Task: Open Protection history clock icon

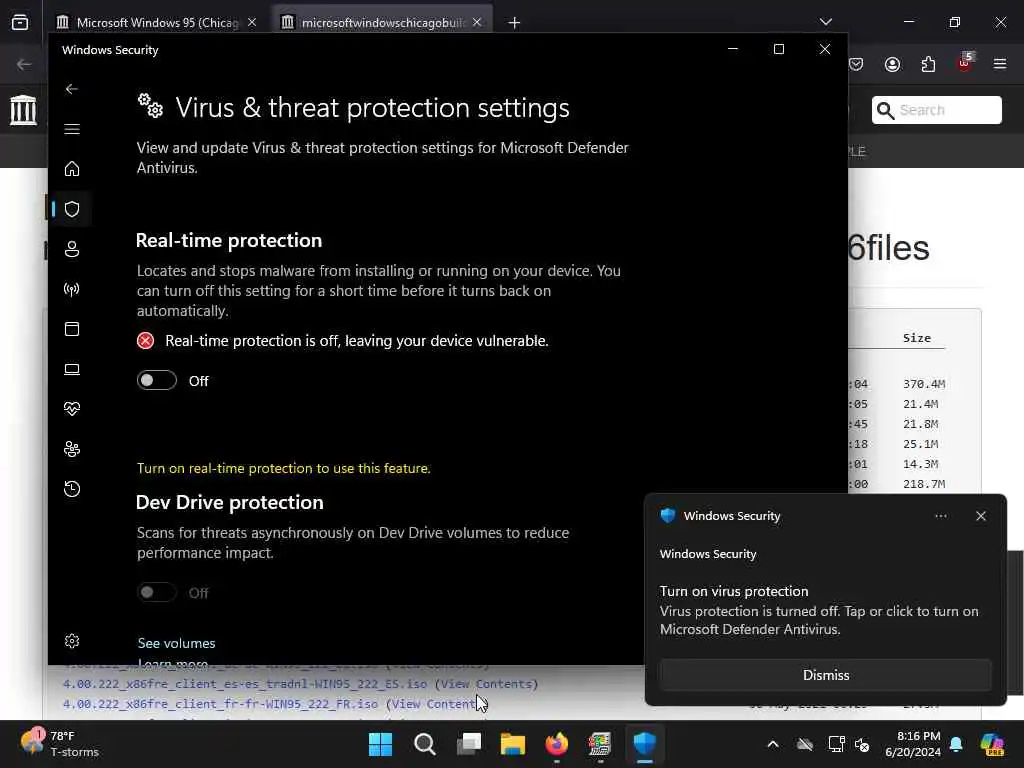Action: [x=72, y=489]
